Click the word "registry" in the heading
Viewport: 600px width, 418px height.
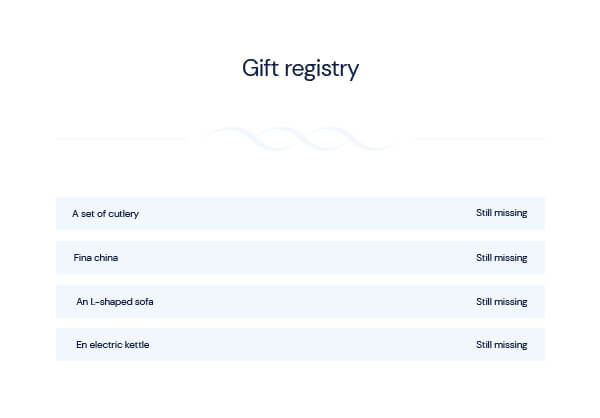[x=320, y=70]
